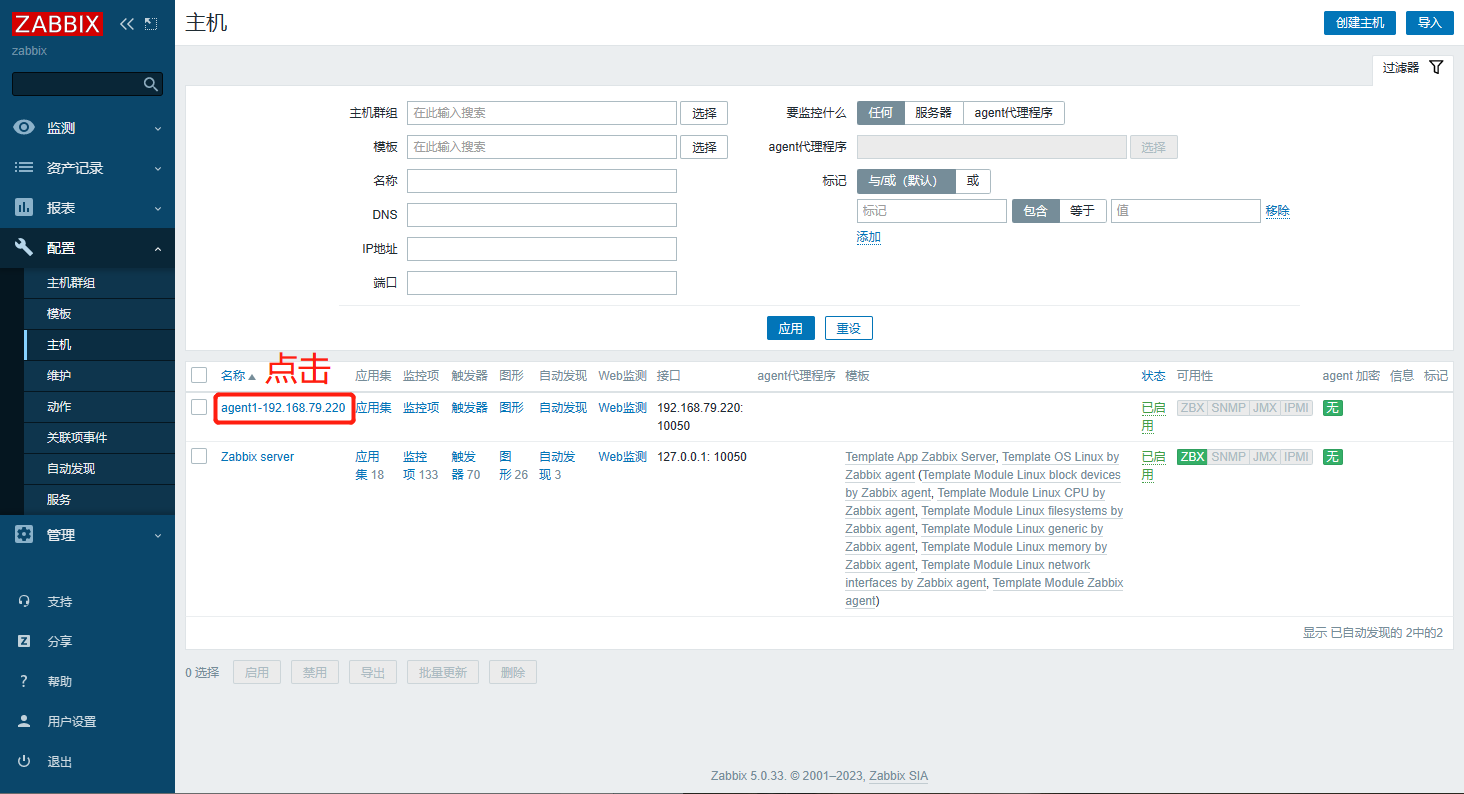The width and height of the screenshot is (1464, 794).
Task: Check the Zabbix server row checkbox
Action: coord(199,456)
